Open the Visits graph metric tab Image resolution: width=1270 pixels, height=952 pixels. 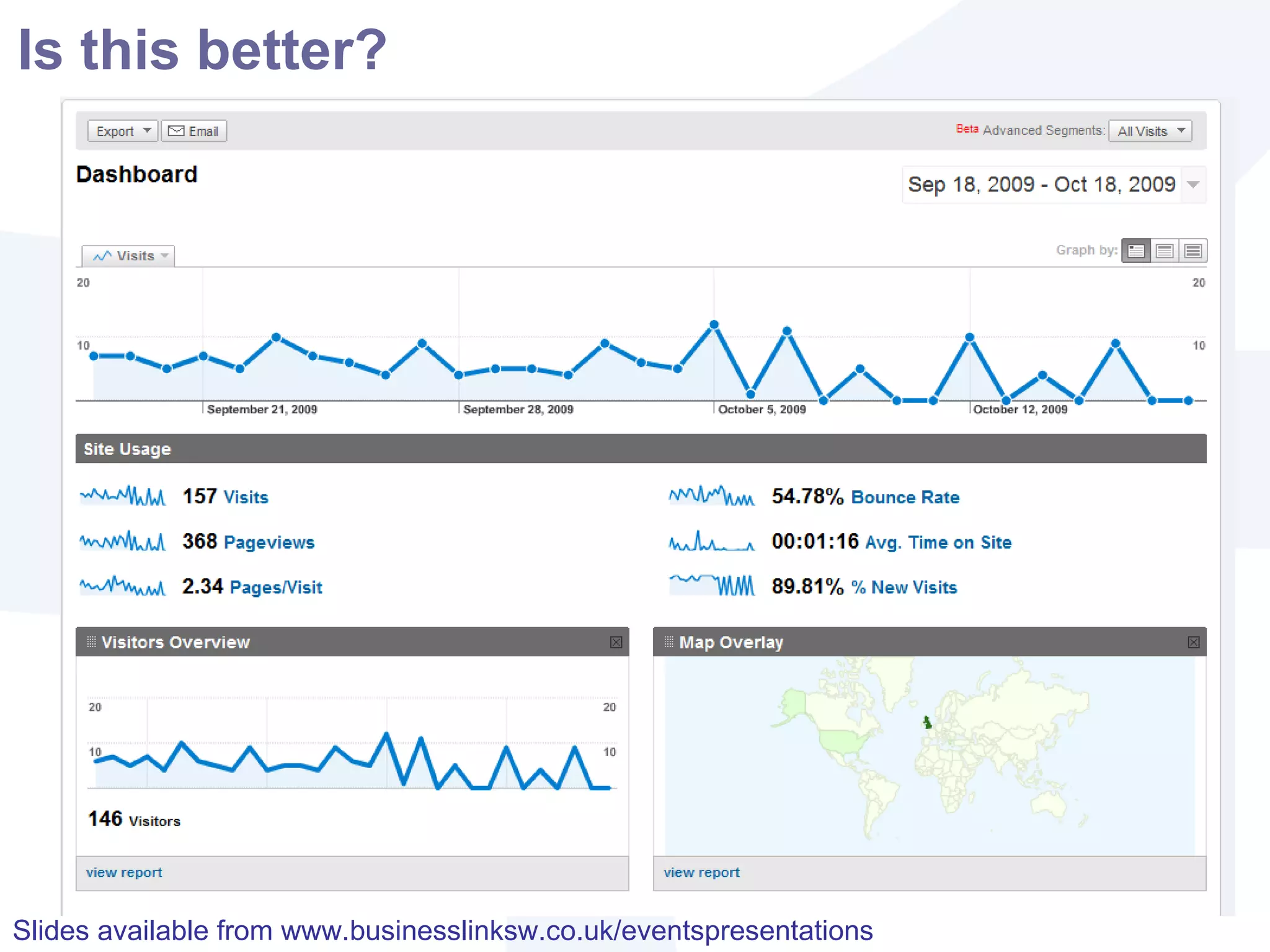click(x=128, y=256)
